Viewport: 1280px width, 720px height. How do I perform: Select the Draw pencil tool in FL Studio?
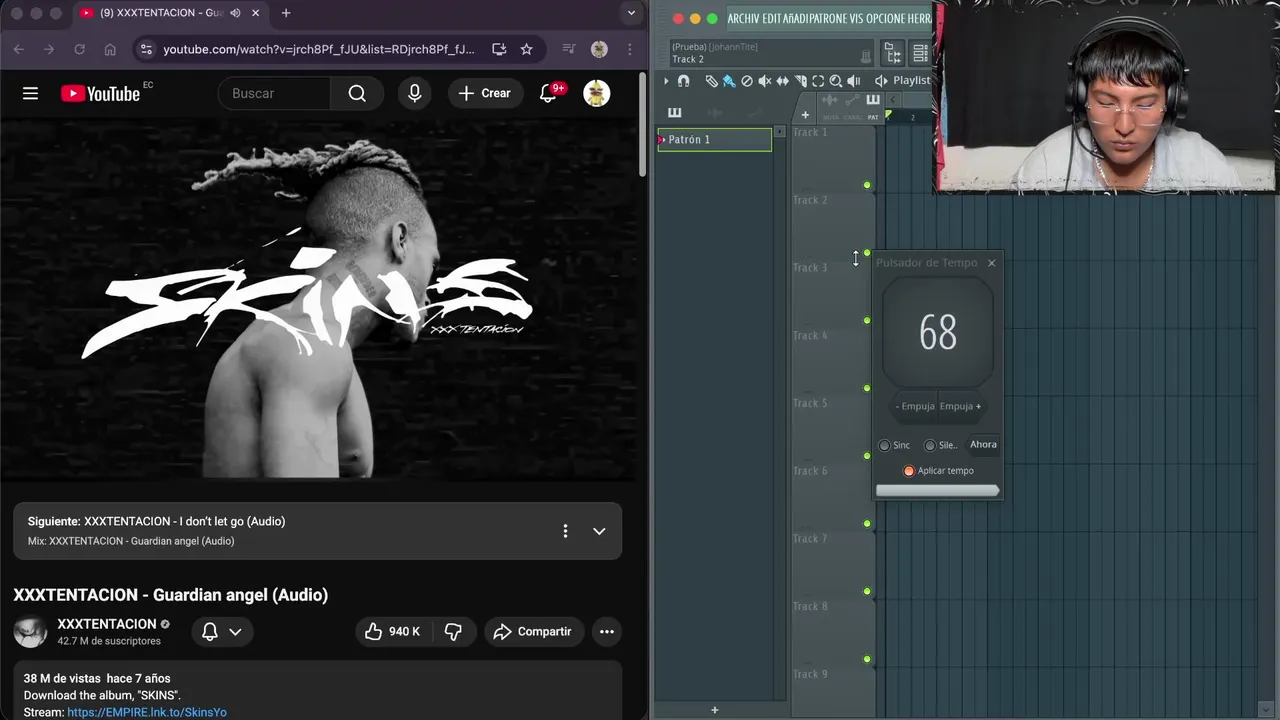(x=711, y=81)
